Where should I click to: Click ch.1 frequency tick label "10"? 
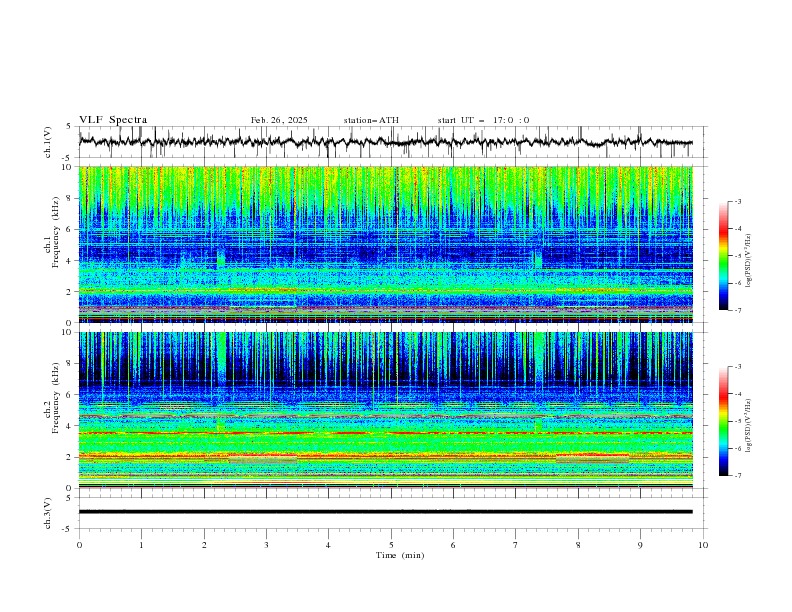click(67, 167)
